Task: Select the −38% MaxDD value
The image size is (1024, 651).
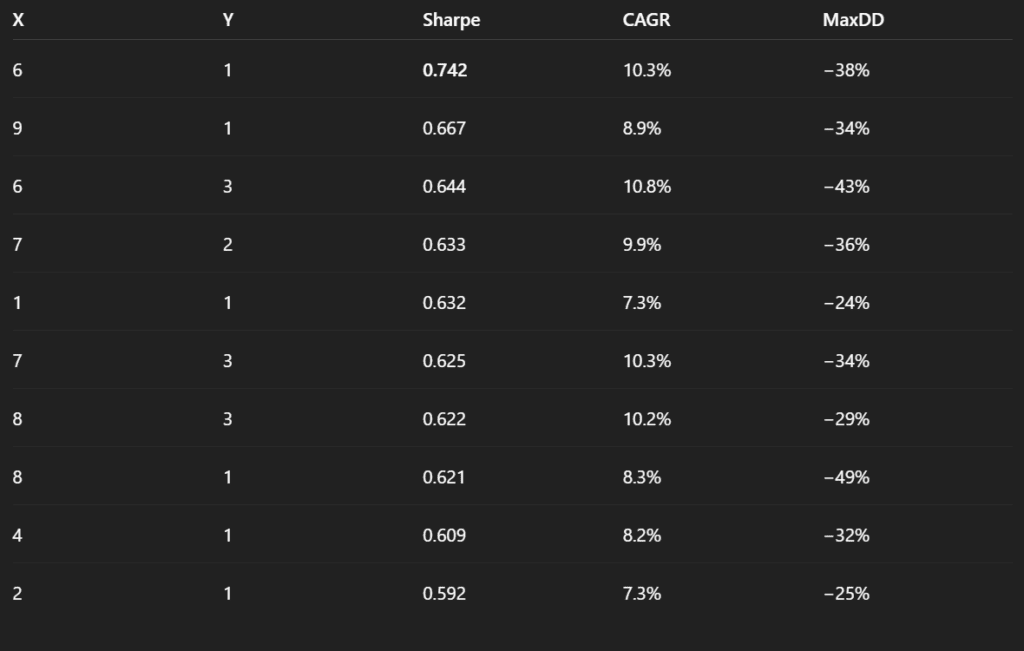Action: tap(846, 71)
